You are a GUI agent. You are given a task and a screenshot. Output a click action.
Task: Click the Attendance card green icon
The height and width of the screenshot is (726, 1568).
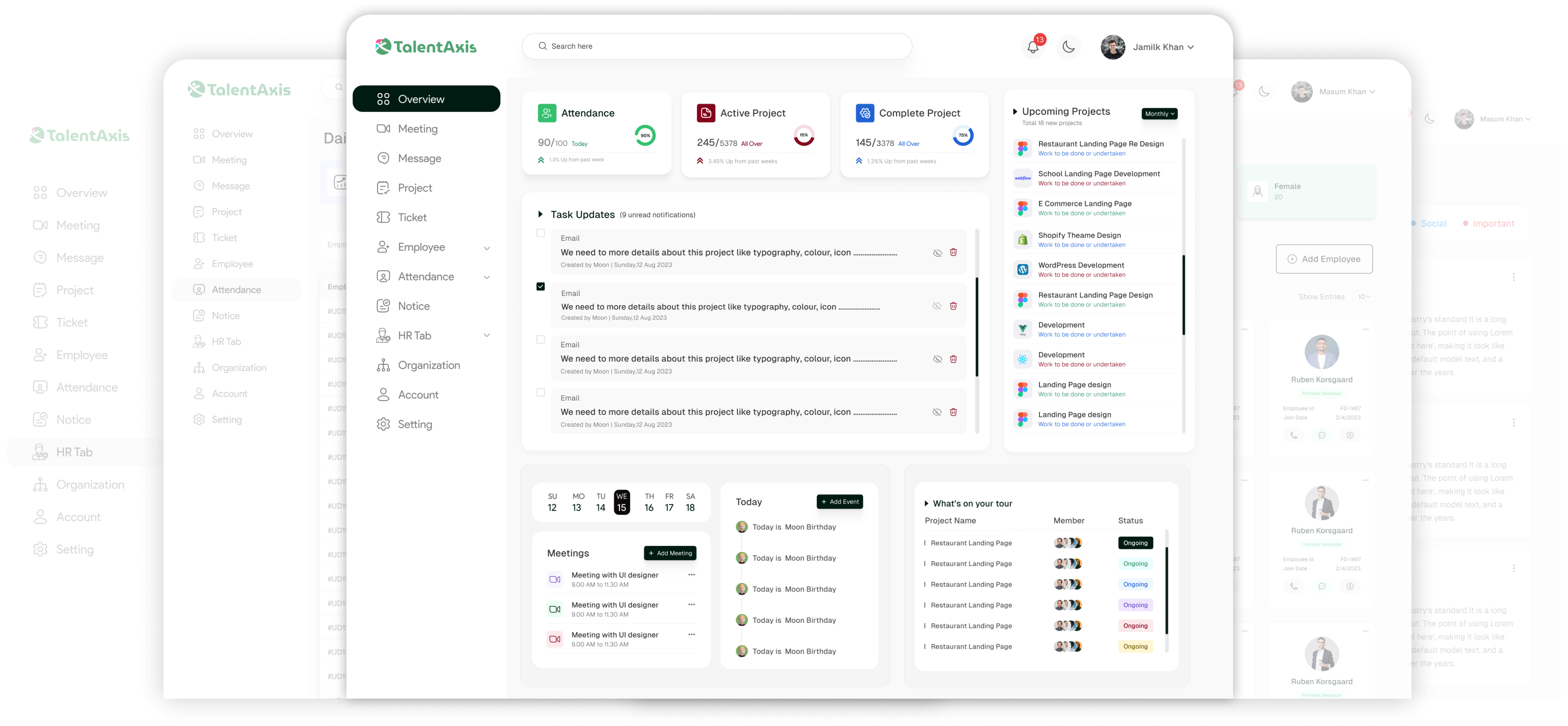click(547, 113)
